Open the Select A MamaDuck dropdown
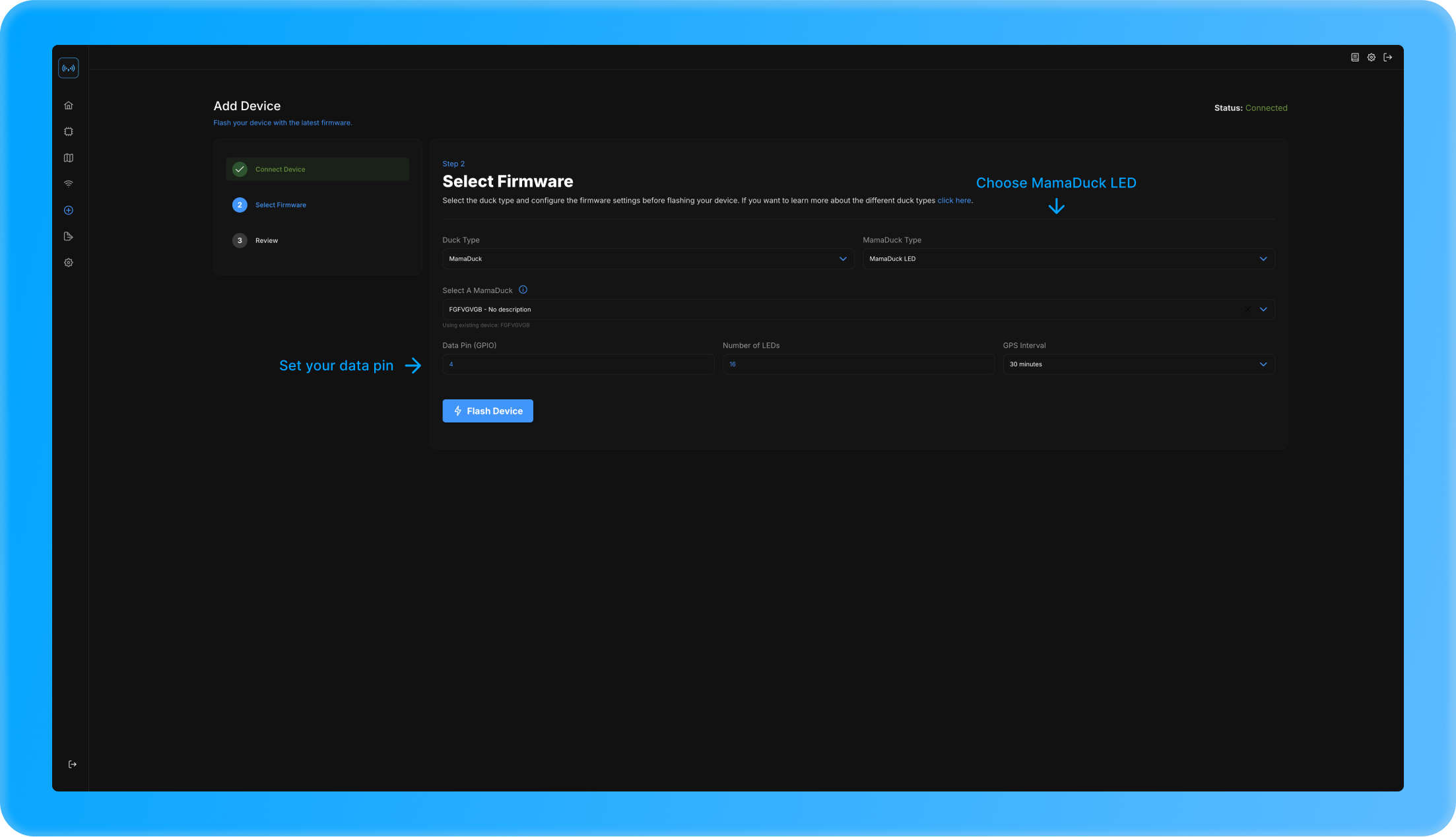Image resolution: width=1456 pixels, height=837 pixels. point(845,310)
